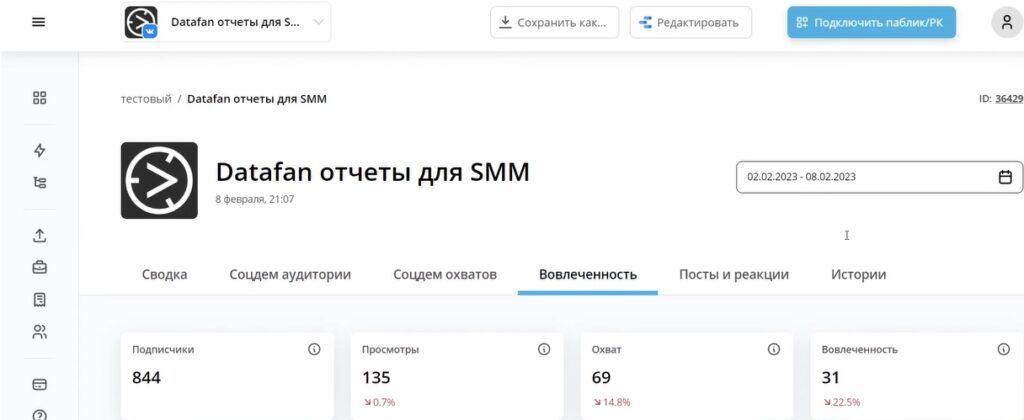Switch to Сводка tab

point(165,274)
